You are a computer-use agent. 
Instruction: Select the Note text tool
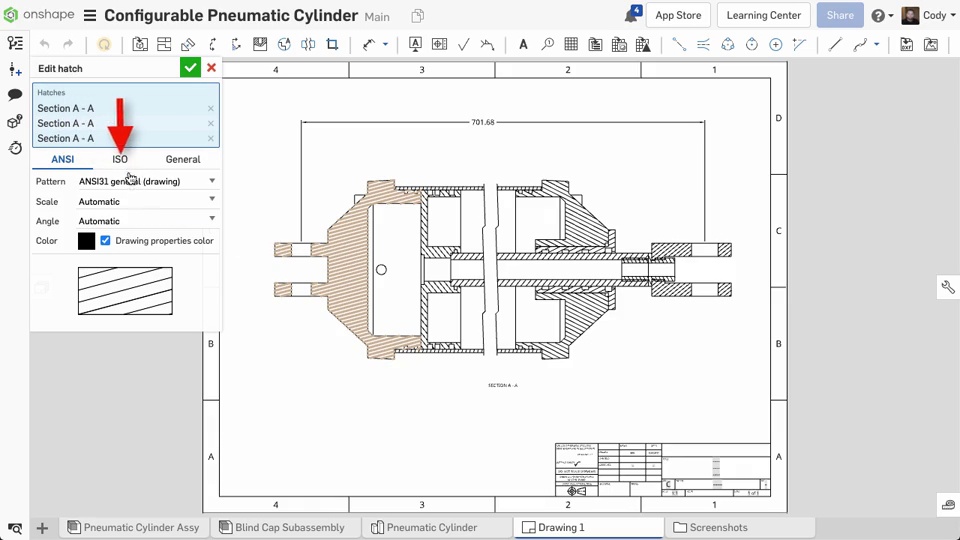click(522, 44)
